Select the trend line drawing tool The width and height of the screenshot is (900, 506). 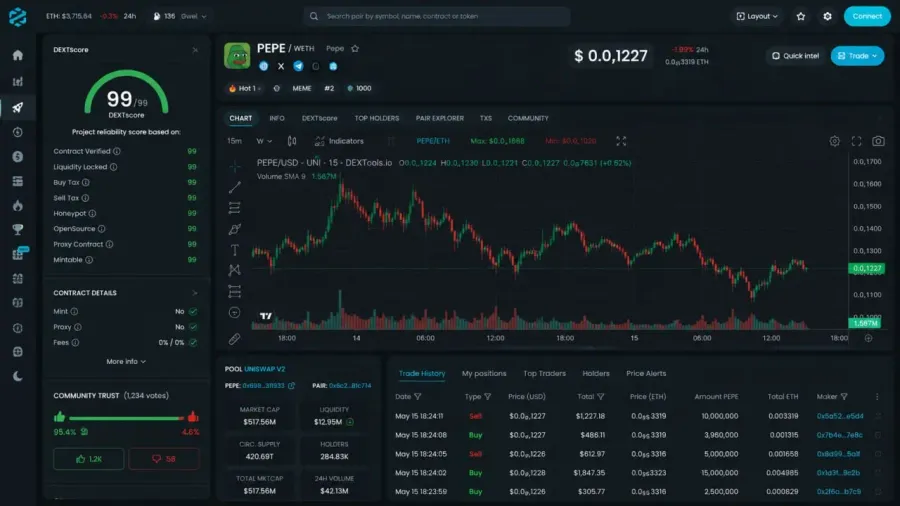point(235,187)
